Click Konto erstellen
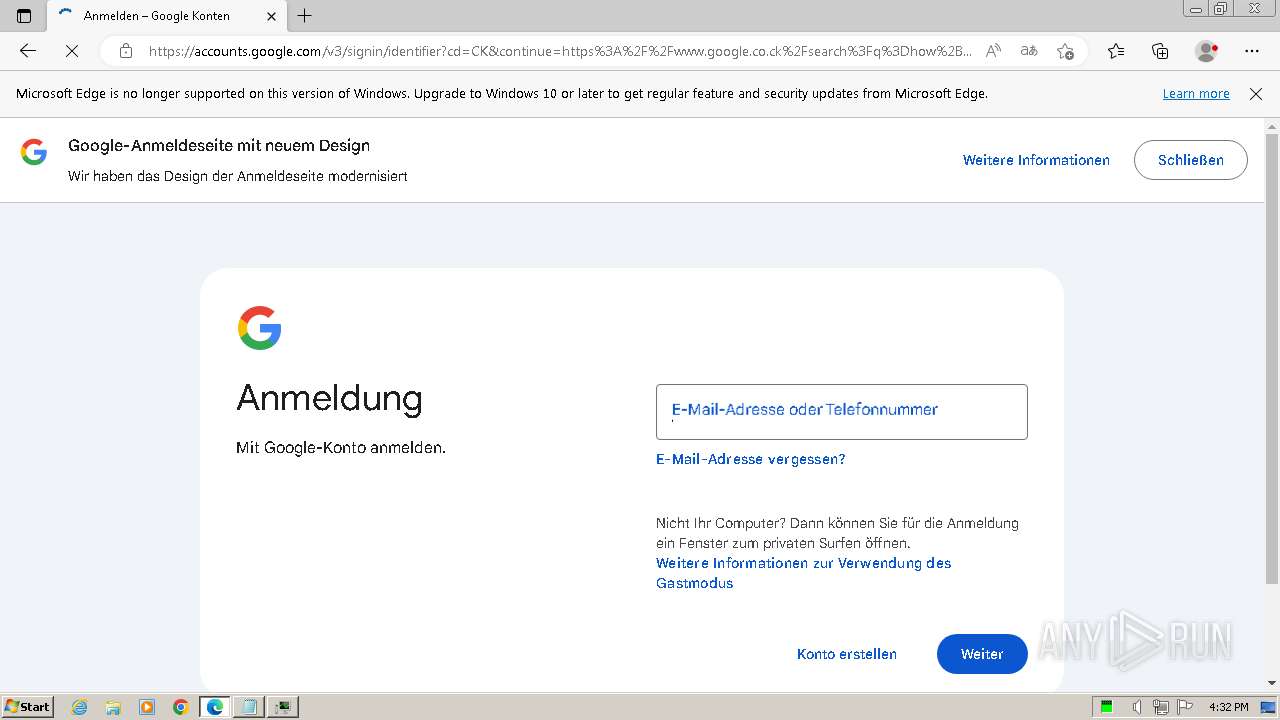1280x720 pixels. (847, 654)
